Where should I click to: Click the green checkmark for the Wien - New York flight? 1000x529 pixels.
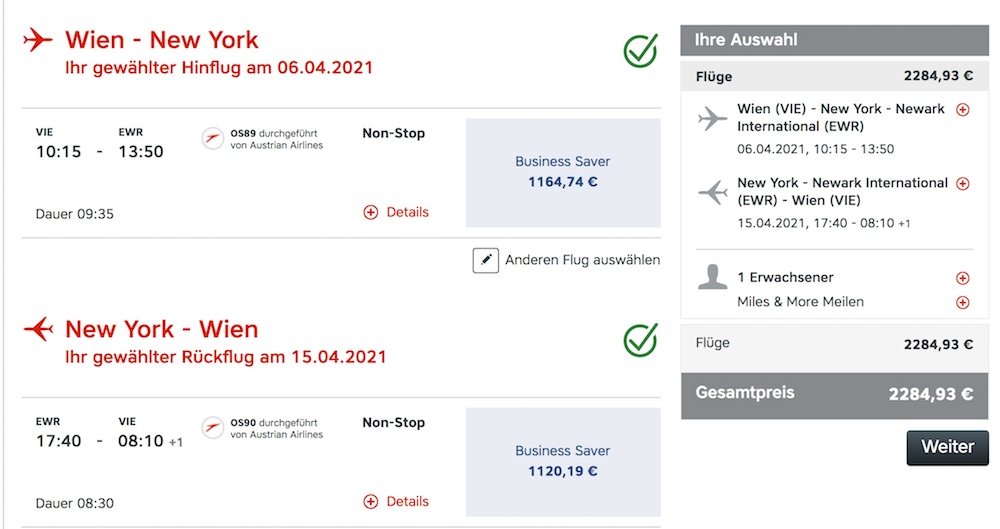click(x=640, y=51)
